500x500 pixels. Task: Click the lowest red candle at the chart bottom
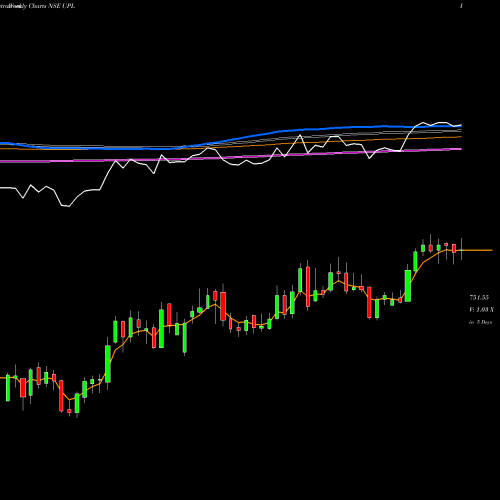tap(69, 411)
